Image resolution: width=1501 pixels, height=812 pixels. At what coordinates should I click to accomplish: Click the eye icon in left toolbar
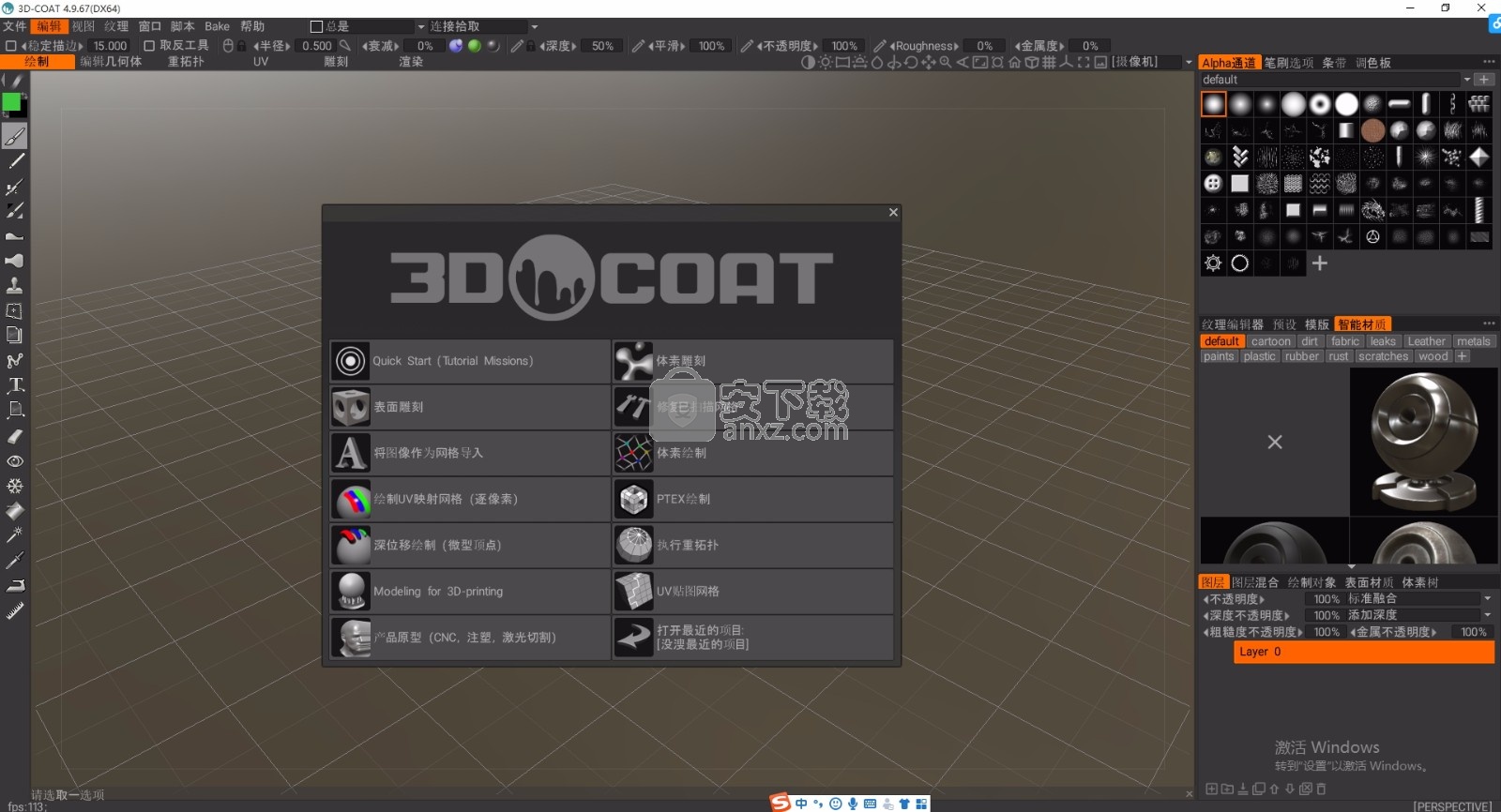click(15, 461)
